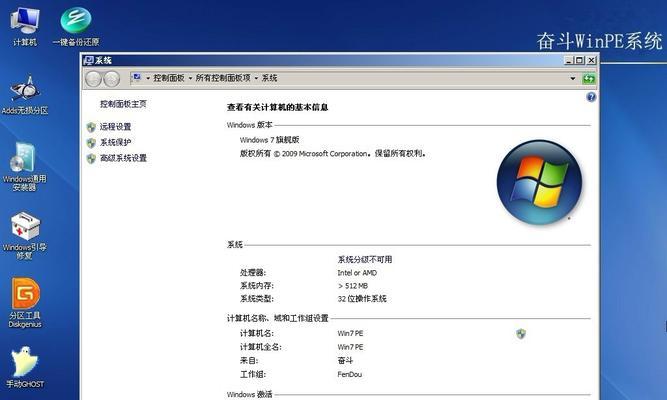Open 远程设置 link
This screenshot has width=667, height=400.
click(x=115, y=127)
